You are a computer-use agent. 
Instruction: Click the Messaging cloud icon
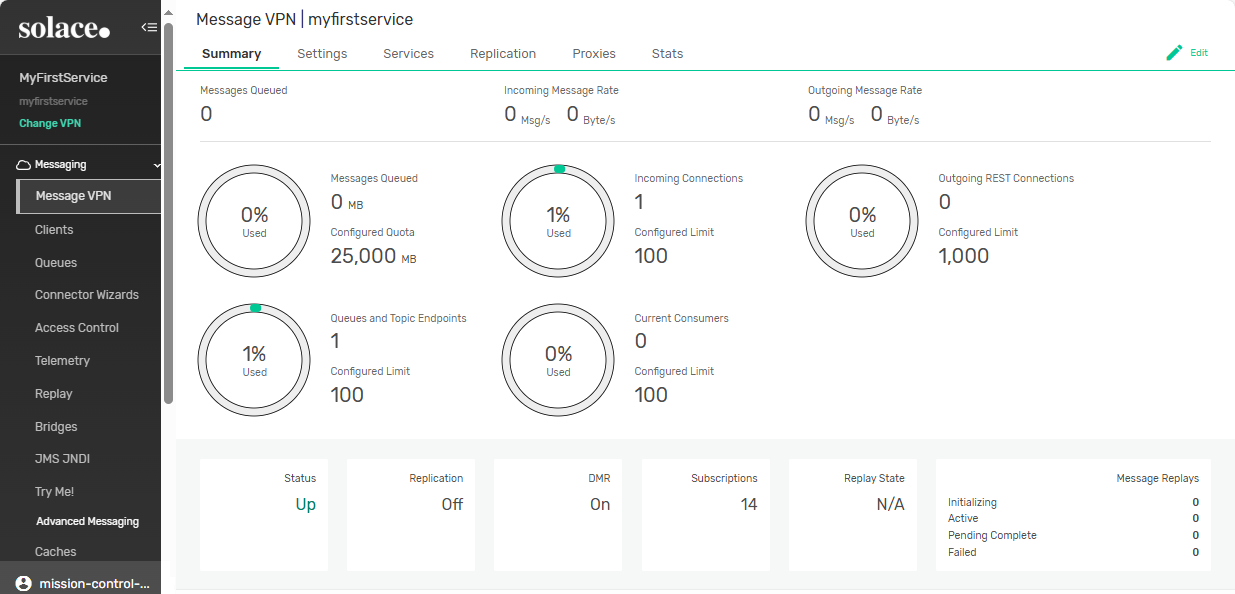point(24,165)
